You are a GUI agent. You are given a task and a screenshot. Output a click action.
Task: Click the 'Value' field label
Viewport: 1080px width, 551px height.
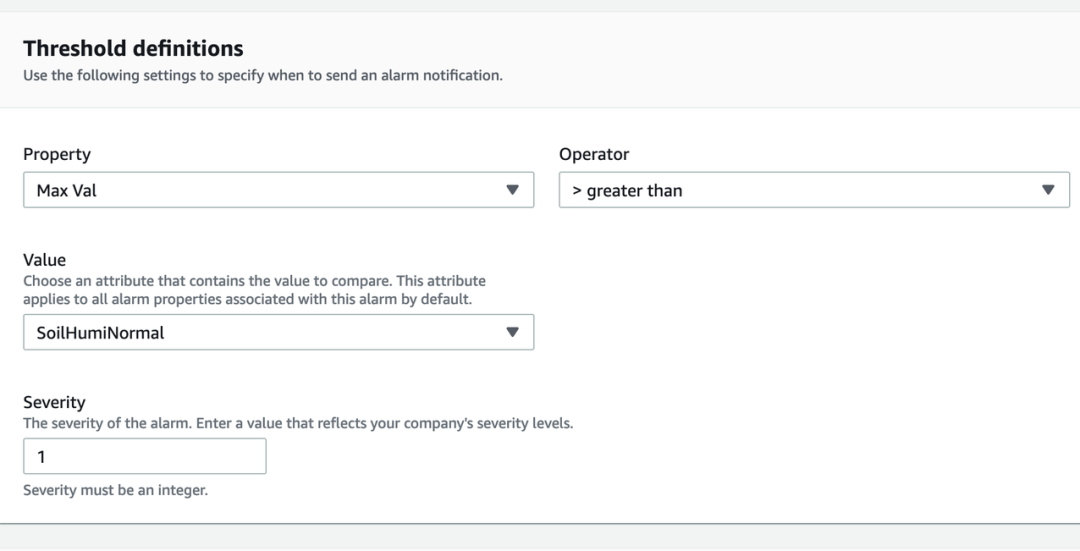(44, 260)
